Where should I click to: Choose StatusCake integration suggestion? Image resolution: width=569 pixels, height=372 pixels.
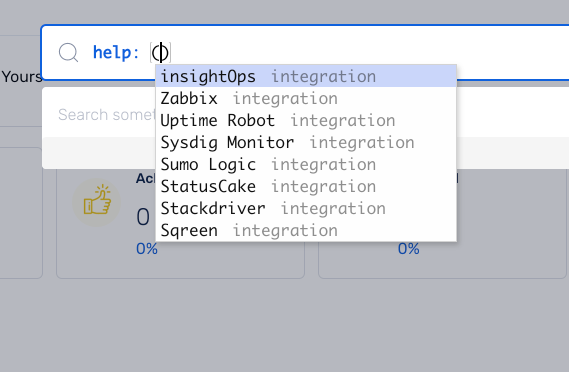pos(306,186)
